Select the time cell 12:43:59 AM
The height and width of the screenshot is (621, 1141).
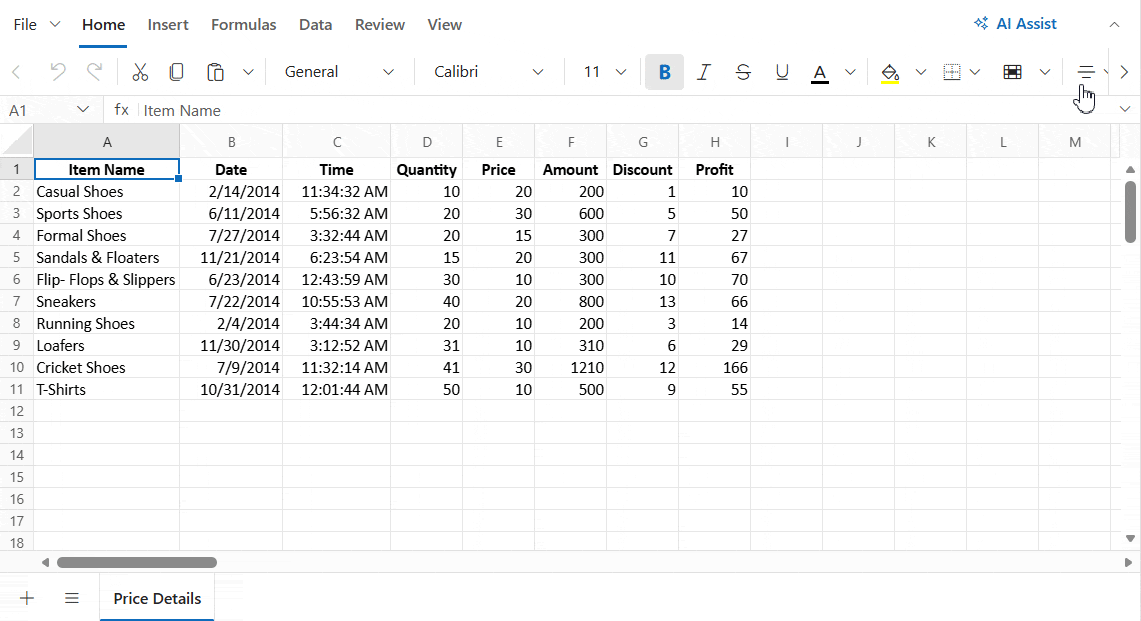pyautogui.click(x=336, y=280)
